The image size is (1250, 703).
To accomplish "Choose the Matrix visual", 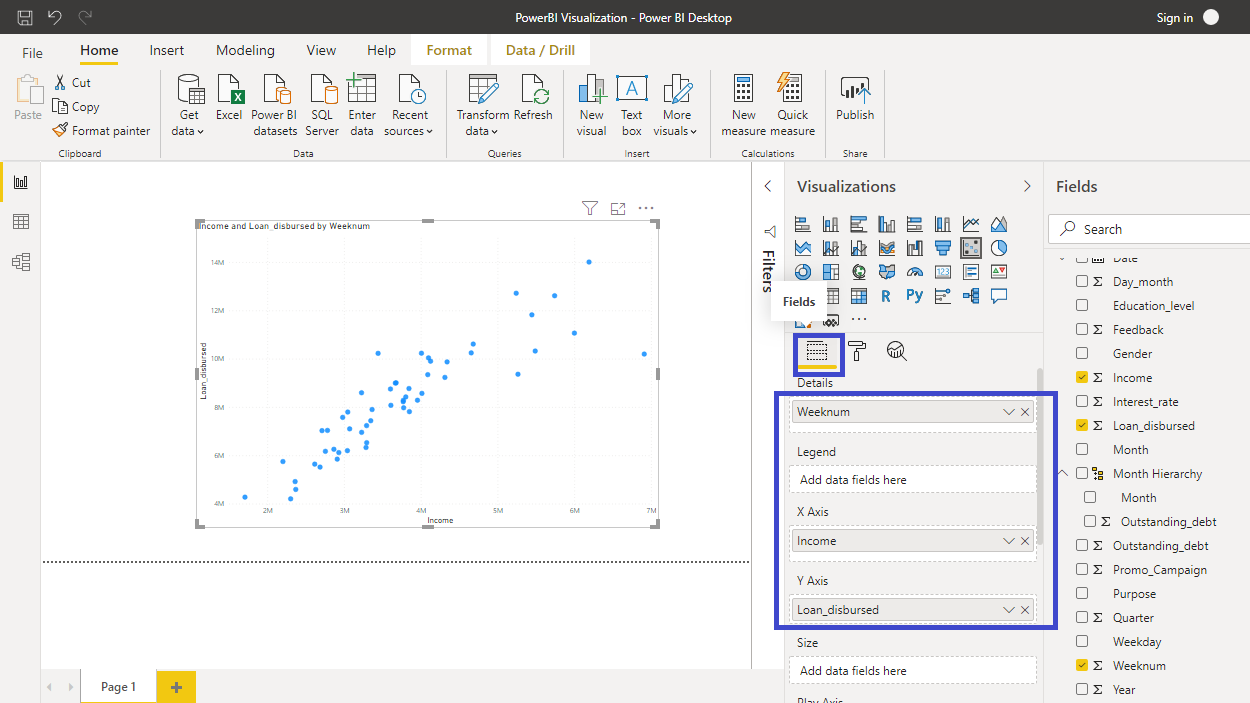I will click(859, 296).
